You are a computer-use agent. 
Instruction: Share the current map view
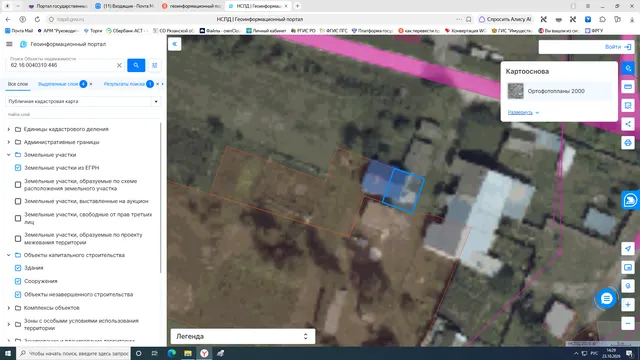coord(628,124)
